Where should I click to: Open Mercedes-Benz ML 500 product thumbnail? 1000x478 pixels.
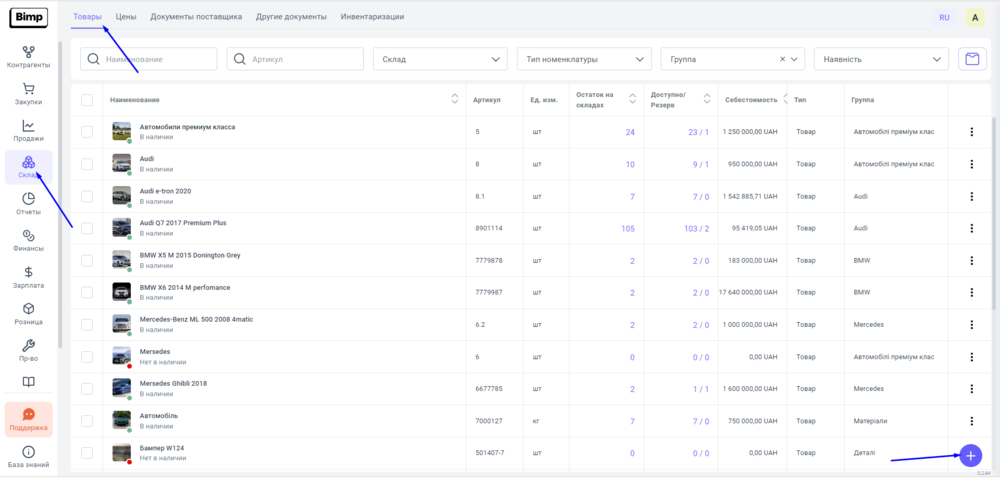[121, 324]
